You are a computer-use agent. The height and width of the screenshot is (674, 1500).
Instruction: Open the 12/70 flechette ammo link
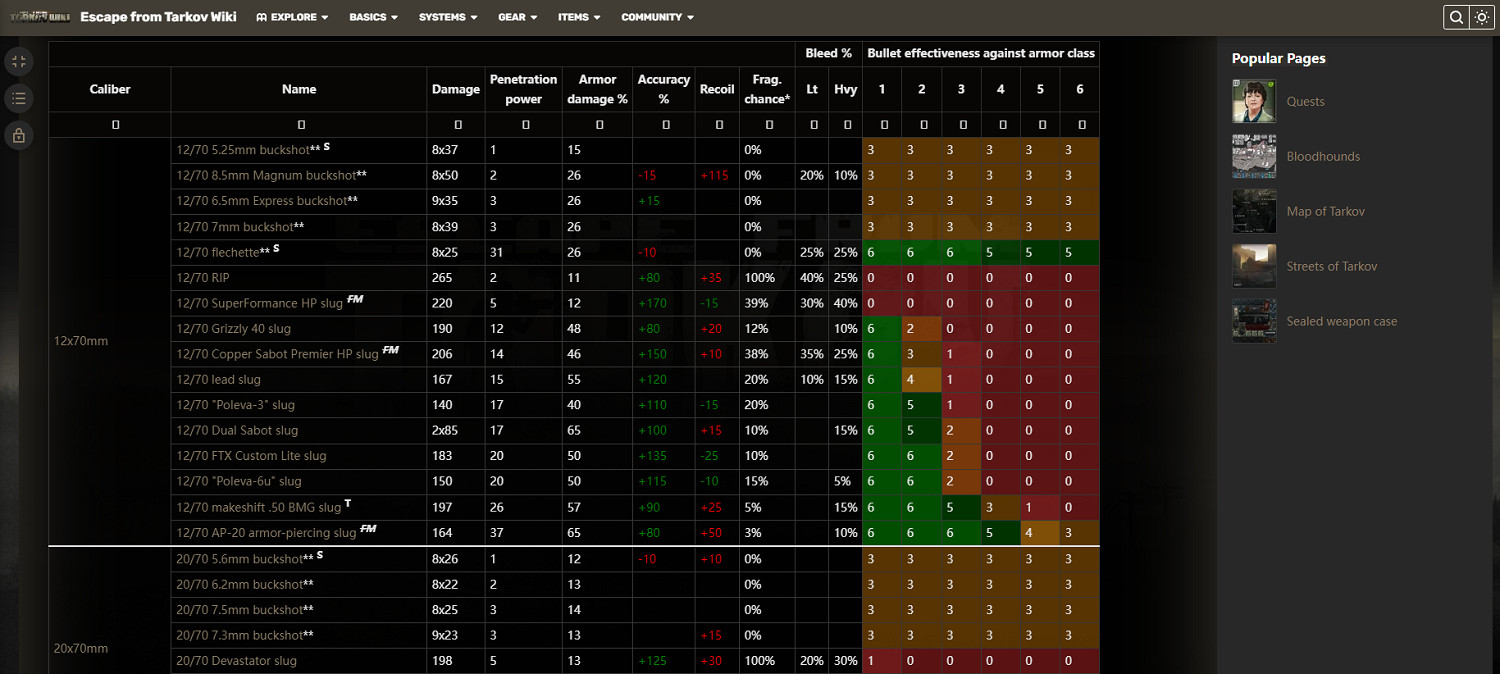coord(216,253)
